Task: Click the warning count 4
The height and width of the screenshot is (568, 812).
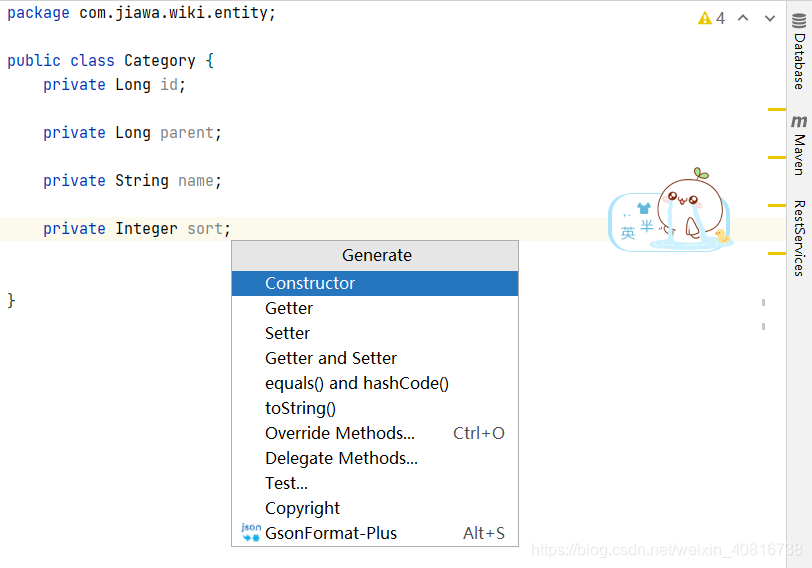Action: pyautogui.click(x=720, y=19)
